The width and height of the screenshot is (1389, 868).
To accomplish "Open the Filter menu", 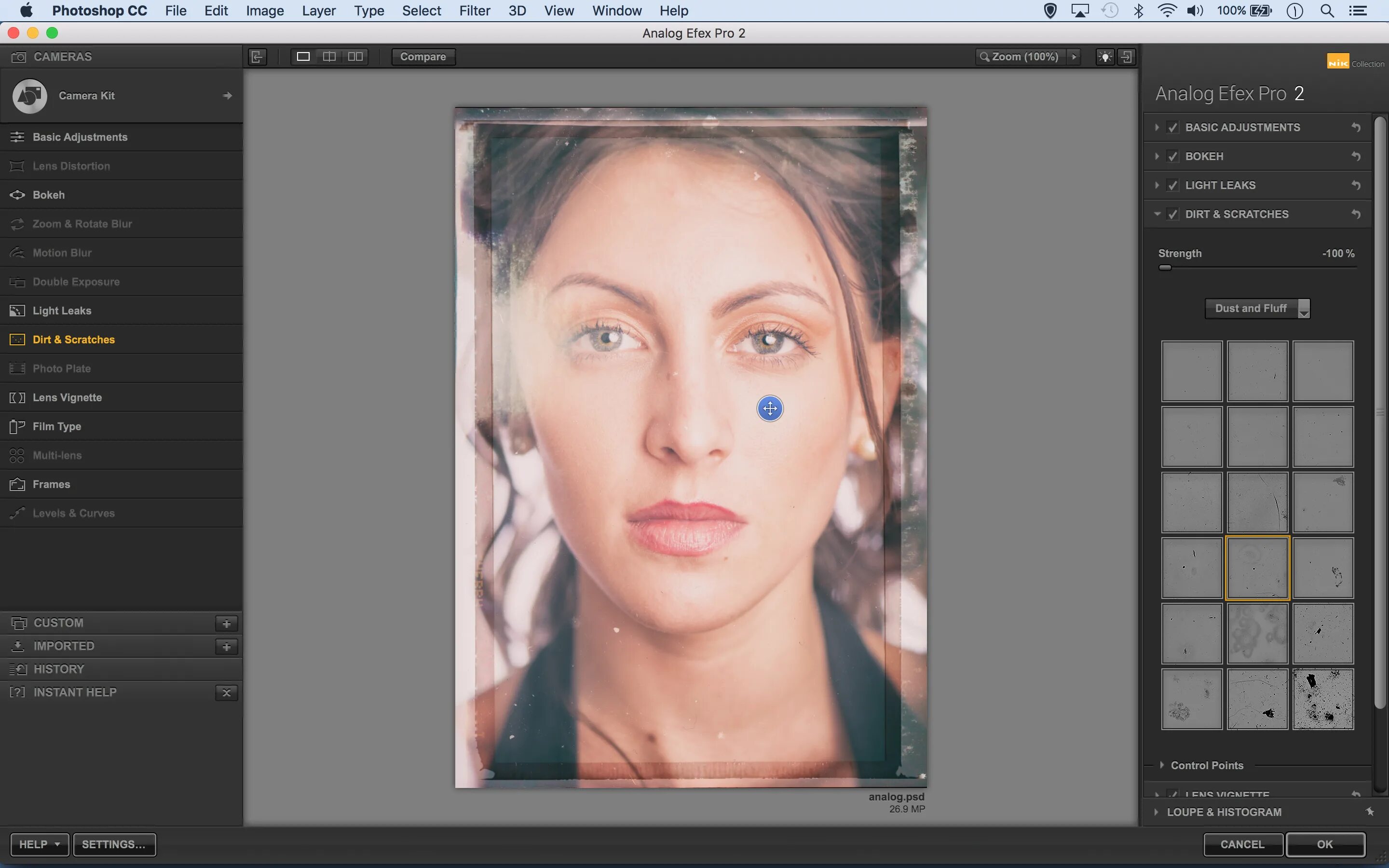I will 475,11.
